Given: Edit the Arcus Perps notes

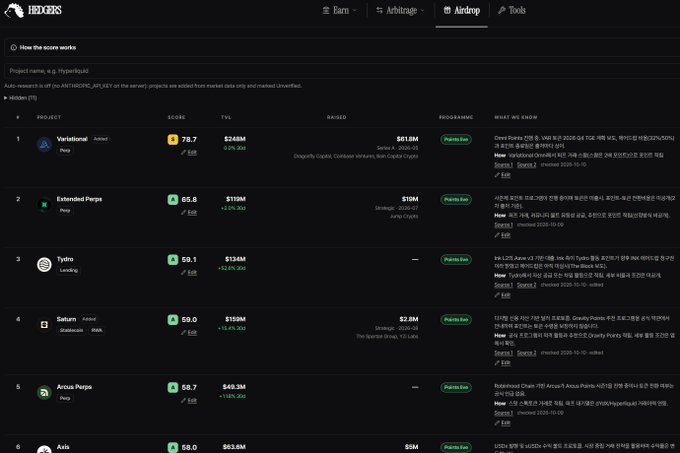Looking at the screenshot, I should pyautogui.click(x=503, y=423).
